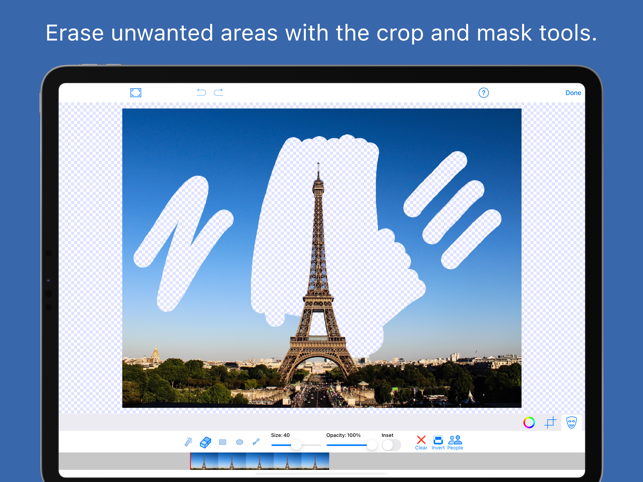Open help via the question mark icon
Screen dimensions: 643x482
483,93
